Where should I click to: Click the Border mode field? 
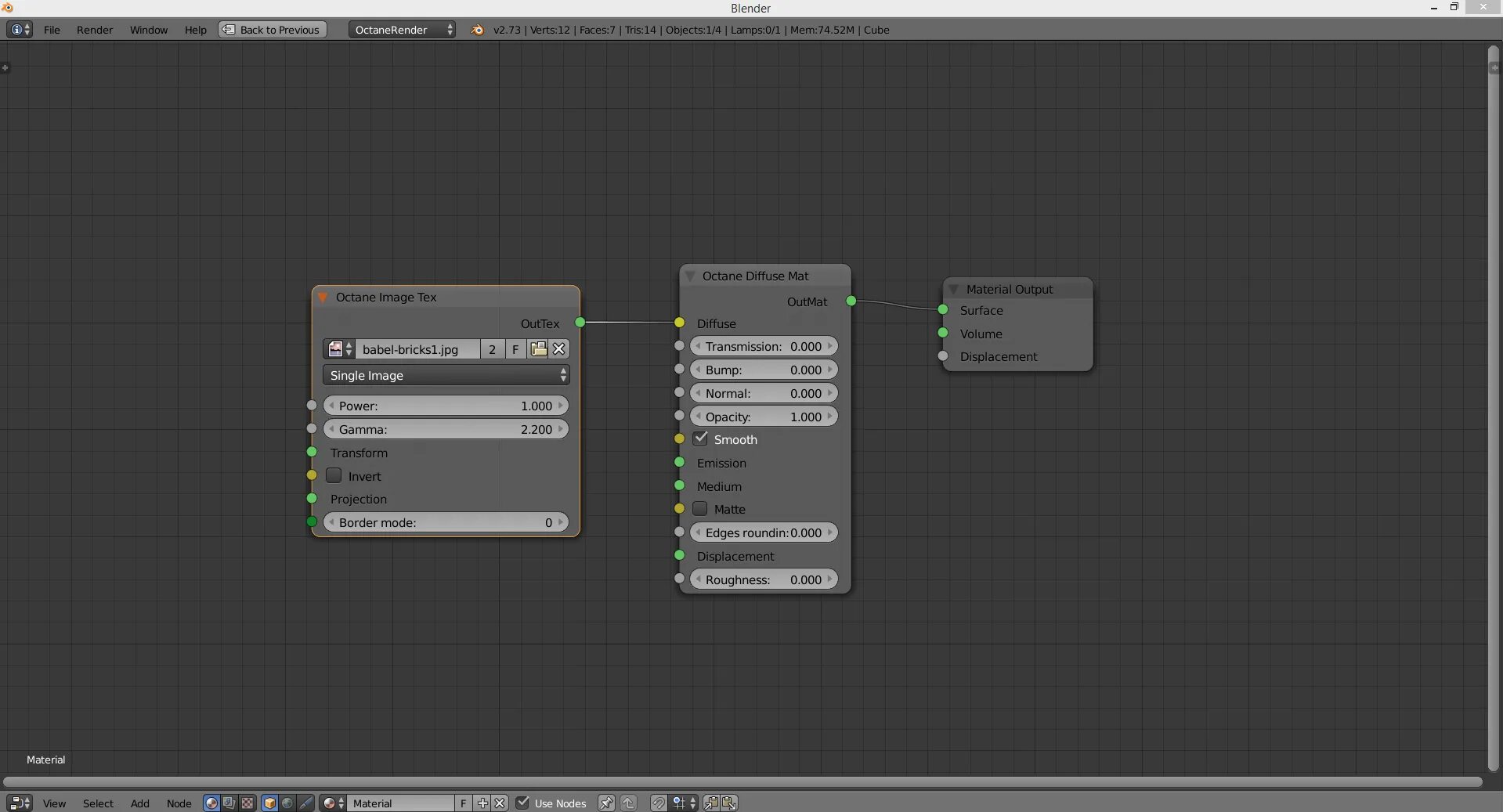click(446, 522)
